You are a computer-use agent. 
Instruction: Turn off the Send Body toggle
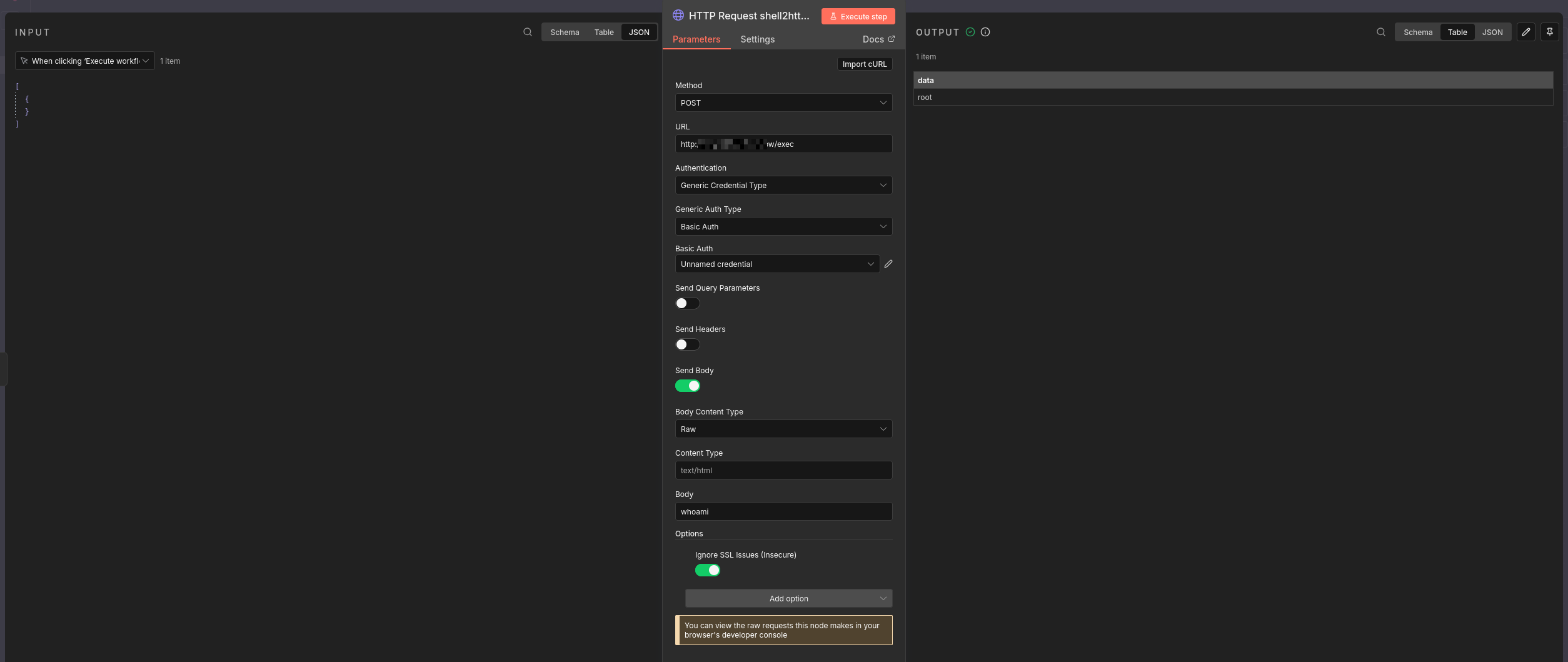[687, 386]
